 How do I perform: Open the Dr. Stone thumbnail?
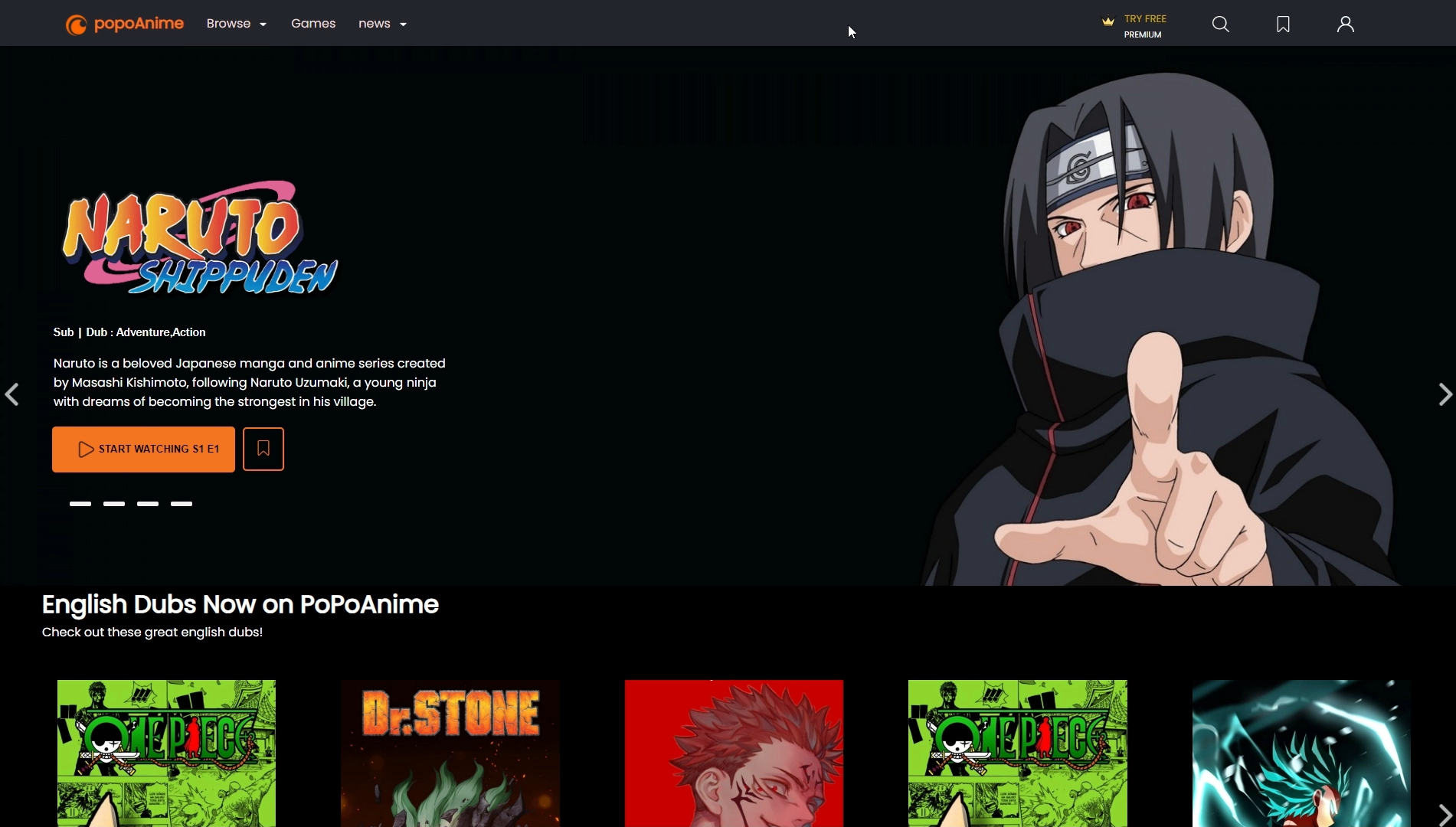450,753
